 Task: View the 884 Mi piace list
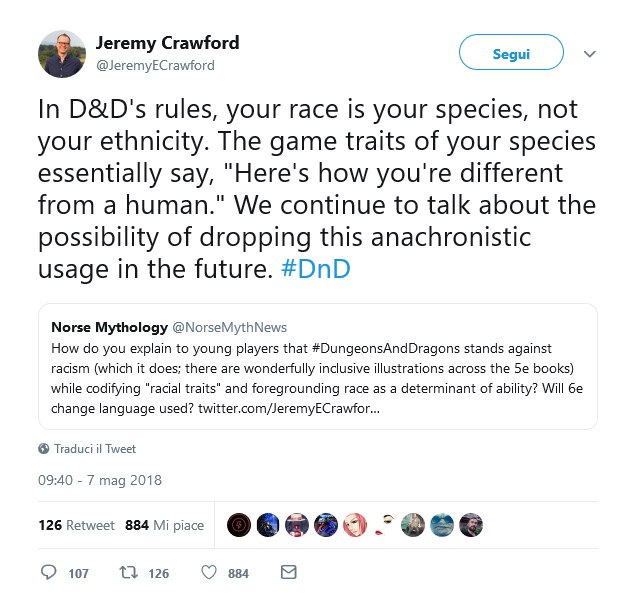coord(162,525)
